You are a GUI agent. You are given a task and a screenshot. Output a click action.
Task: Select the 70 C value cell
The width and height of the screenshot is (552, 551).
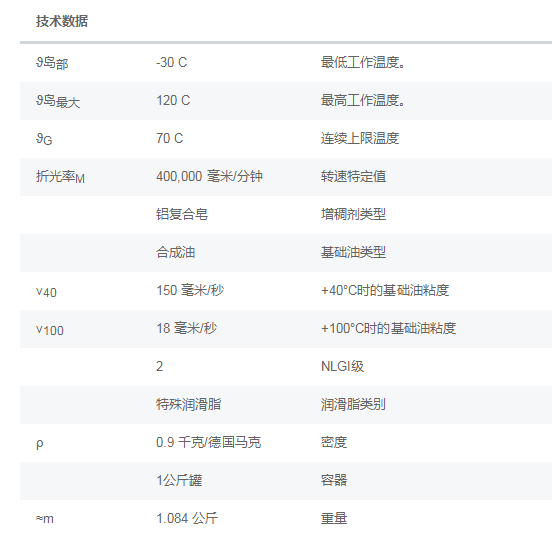169,138
